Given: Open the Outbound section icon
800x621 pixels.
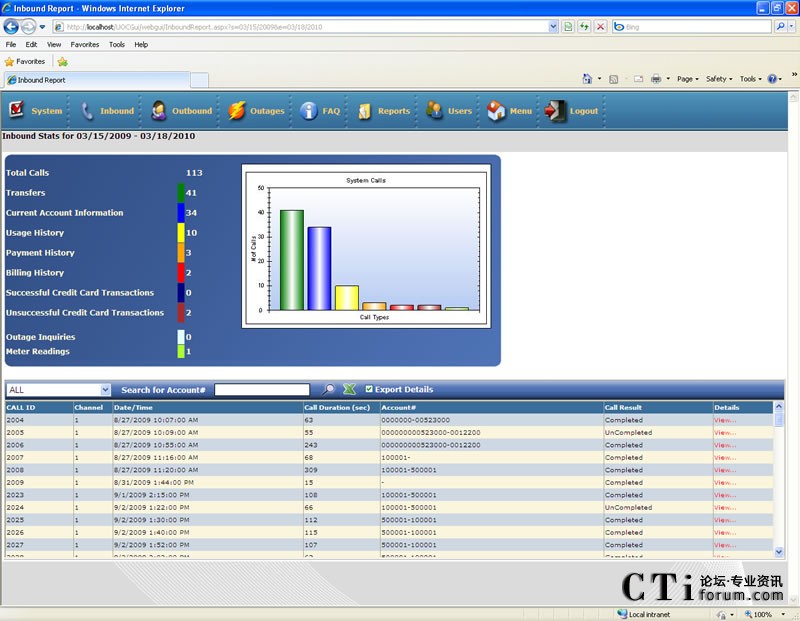Looking at the screenshot, I should click(159, 111).
